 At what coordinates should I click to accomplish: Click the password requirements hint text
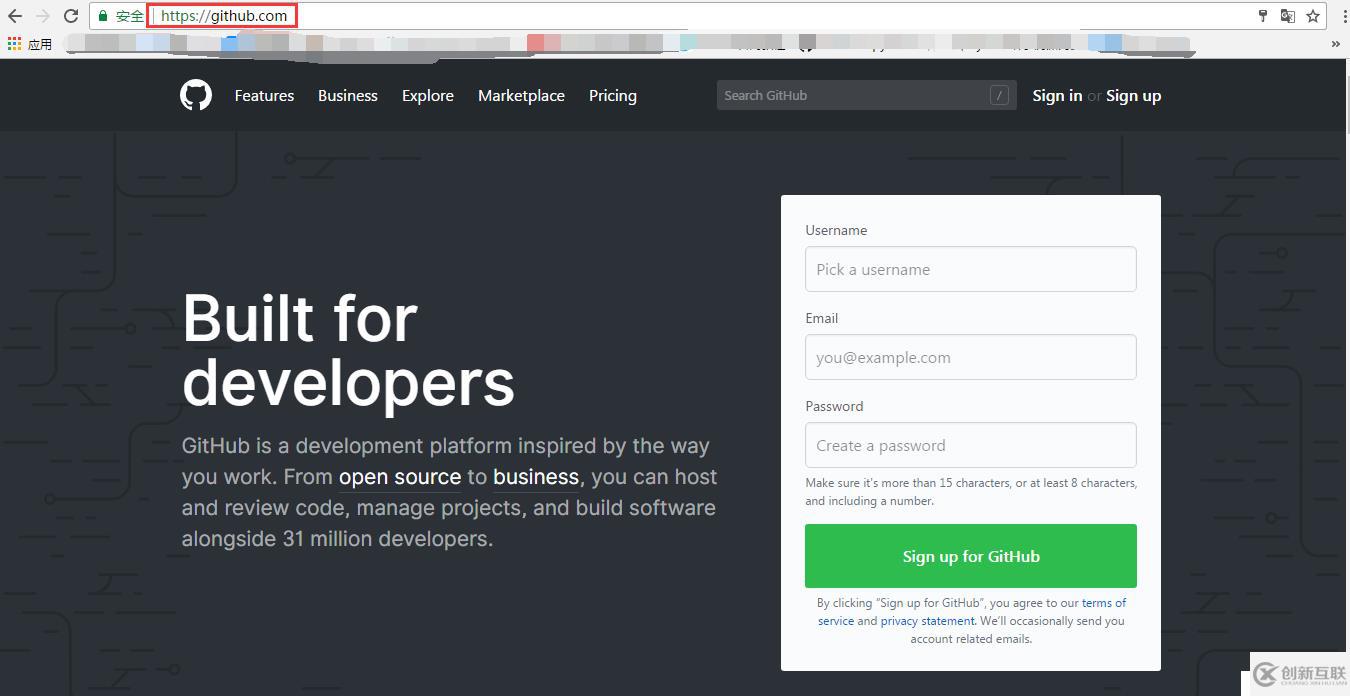click(970, 492)
